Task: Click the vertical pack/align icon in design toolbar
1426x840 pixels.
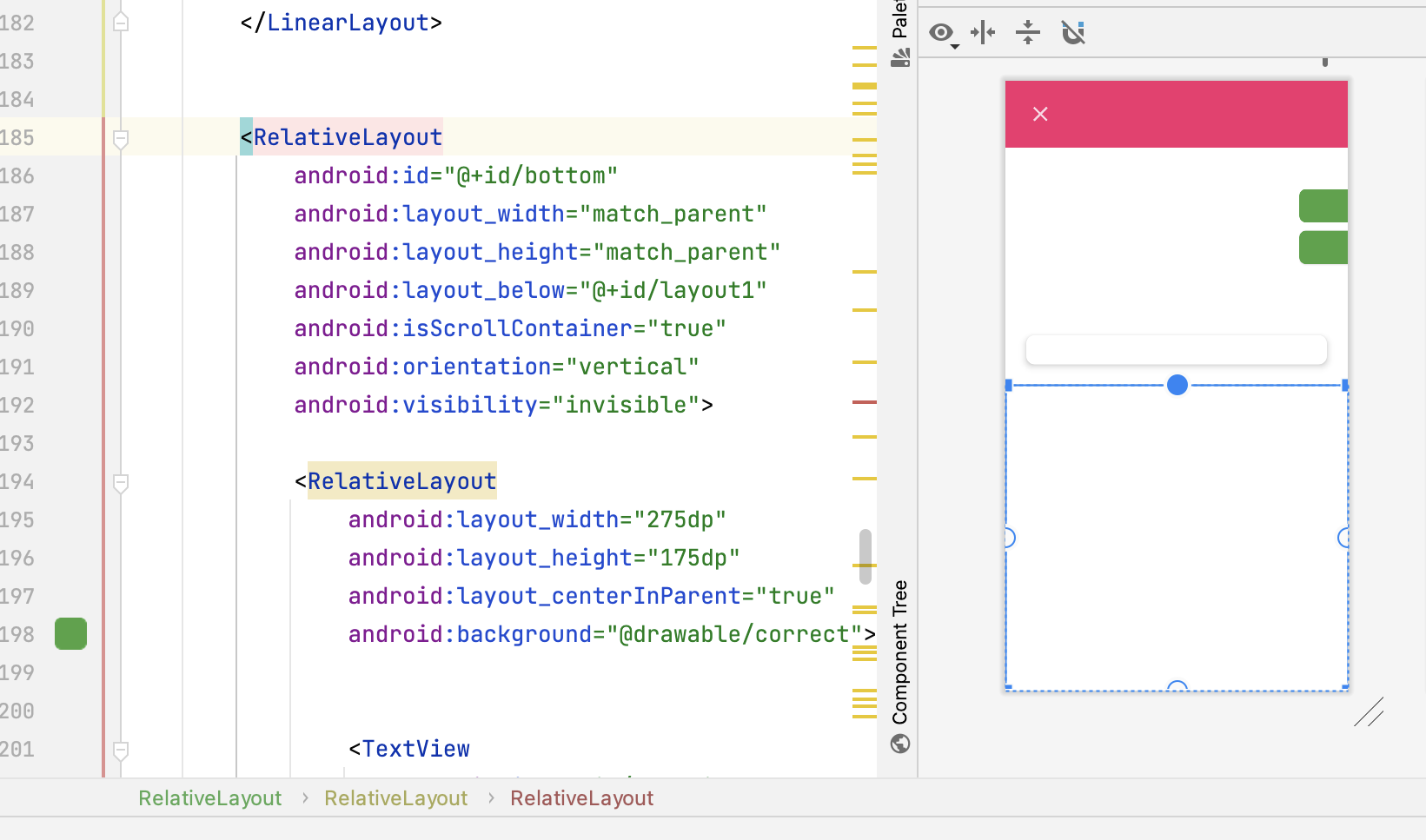Action: [1028, 33]
